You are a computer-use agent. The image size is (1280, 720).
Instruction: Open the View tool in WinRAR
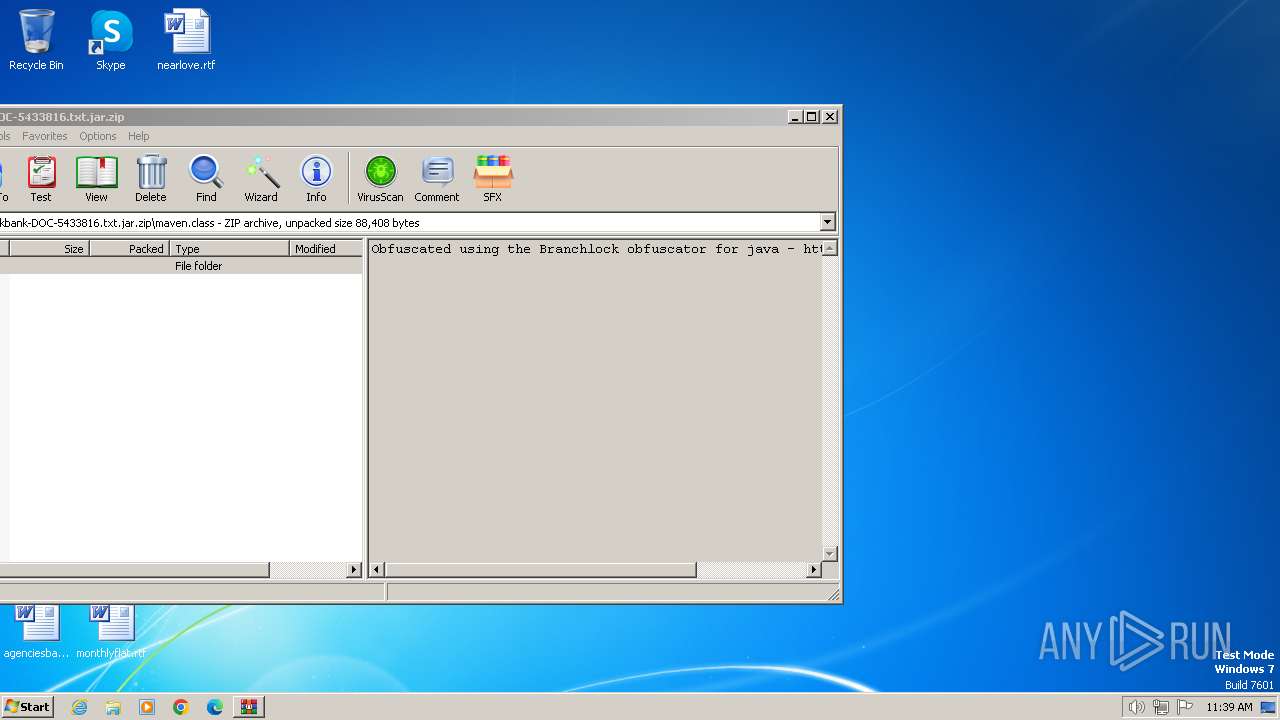point(96,179)
